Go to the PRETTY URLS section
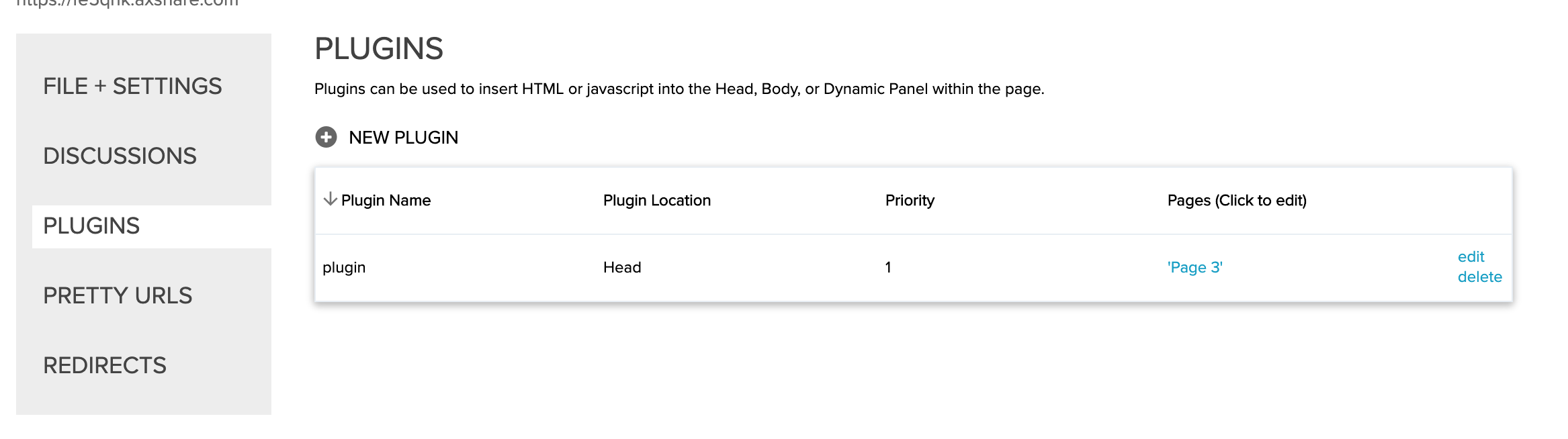Viewport: 1568px width, 439px height. 118,296
